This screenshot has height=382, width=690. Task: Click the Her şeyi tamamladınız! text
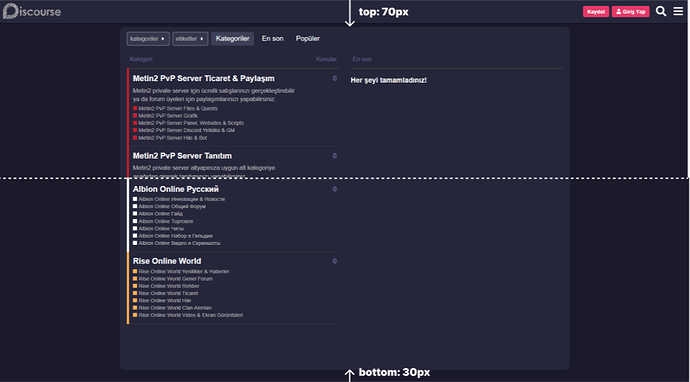(x=389, y=80)
